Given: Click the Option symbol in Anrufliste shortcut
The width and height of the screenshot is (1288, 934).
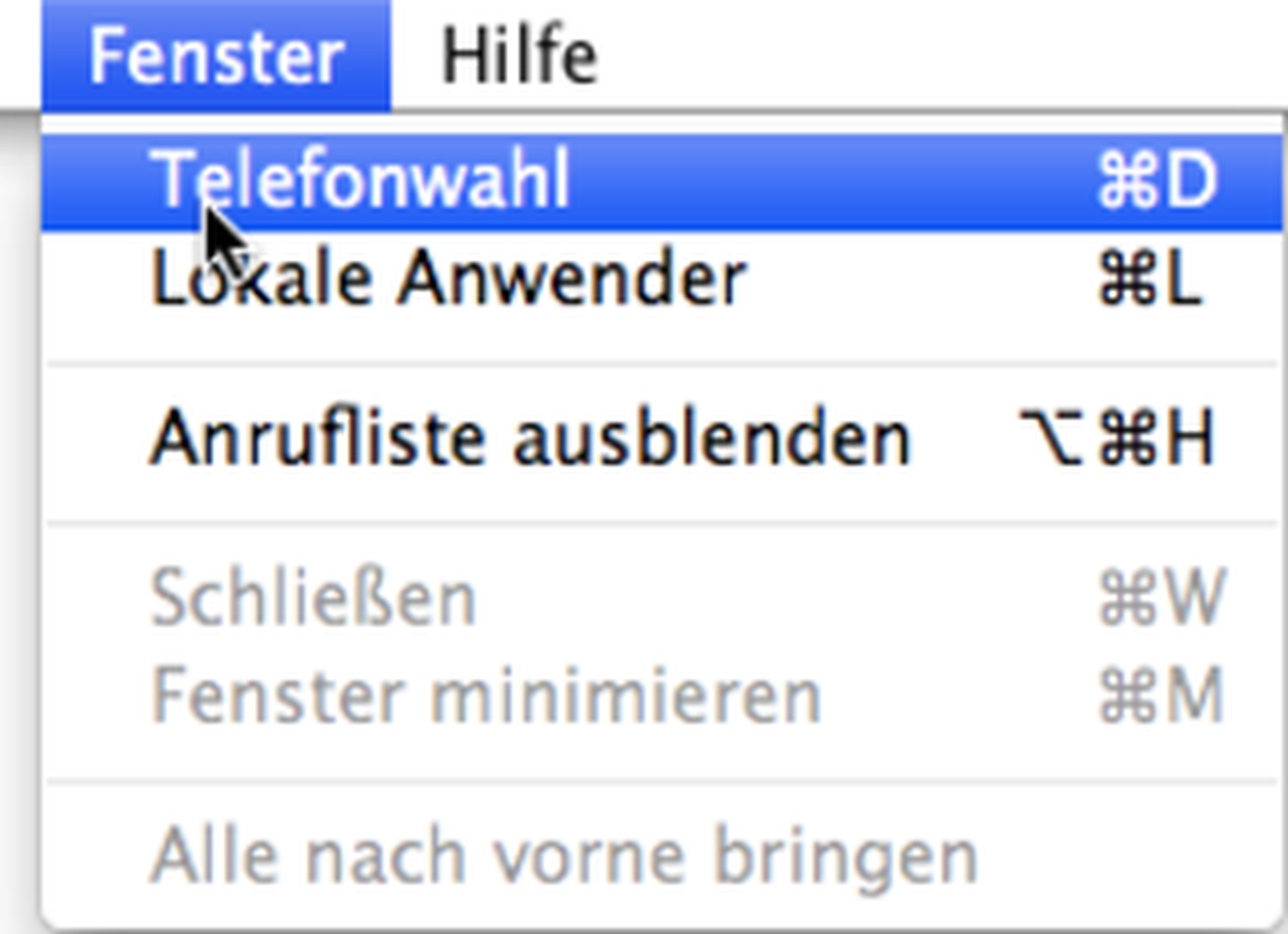Looking at the screenshot, I should coord(1051,439).
